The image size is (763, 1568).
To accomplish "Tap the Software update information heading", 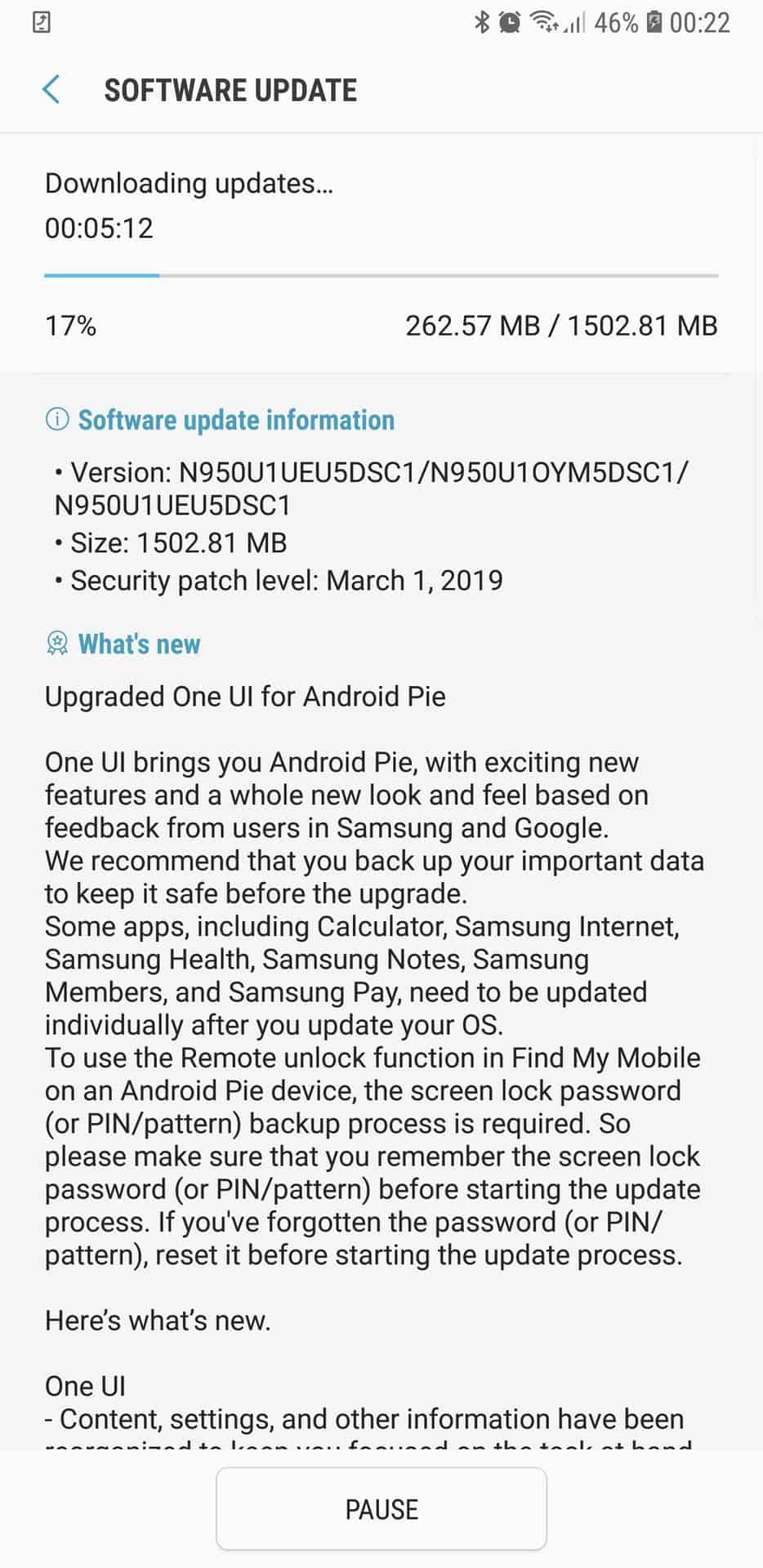I will (236, 420).
